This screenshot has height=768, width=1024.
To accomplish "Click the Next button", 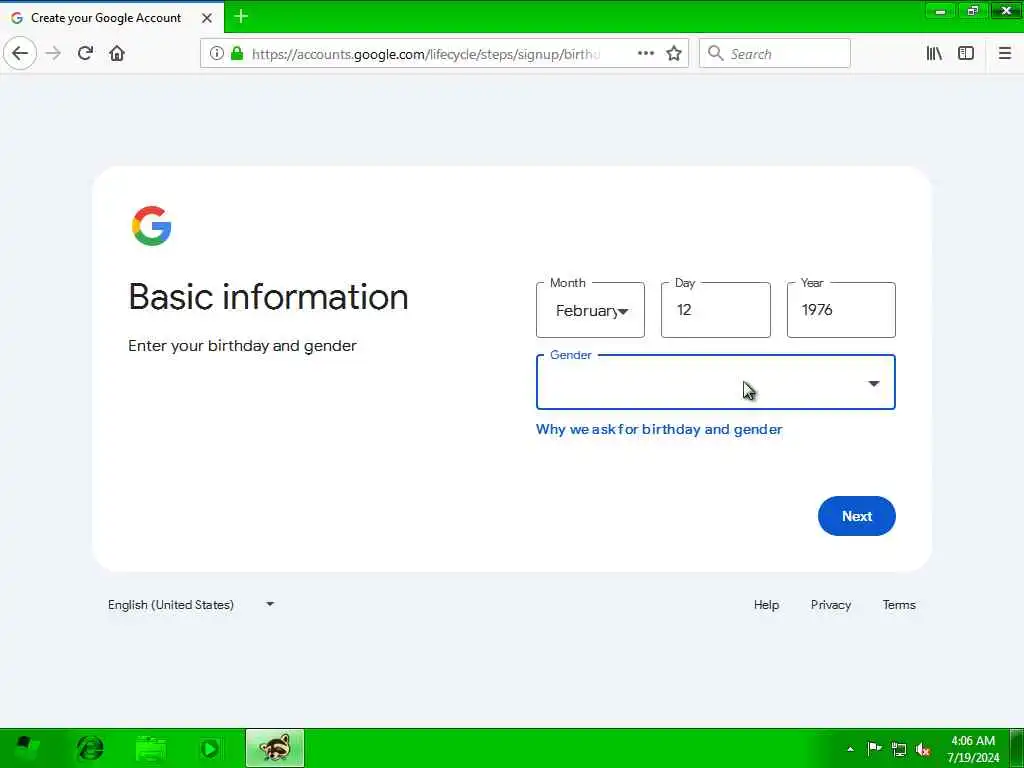I will [x=857, y=516].
